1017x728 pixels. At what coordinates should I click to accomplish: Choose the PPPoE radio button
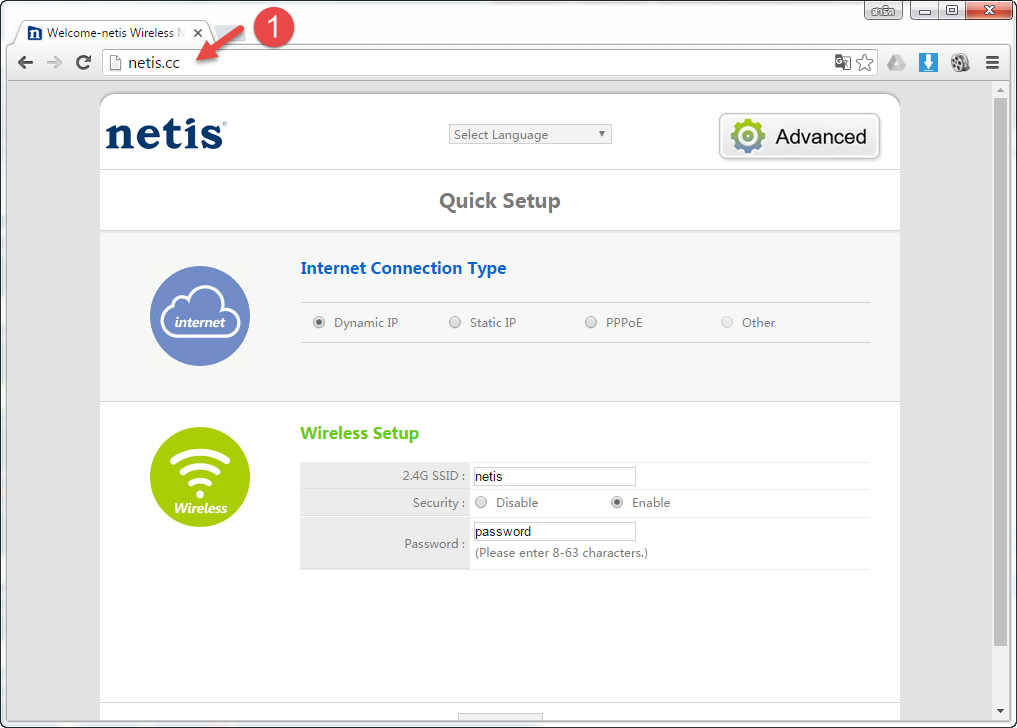591,322
